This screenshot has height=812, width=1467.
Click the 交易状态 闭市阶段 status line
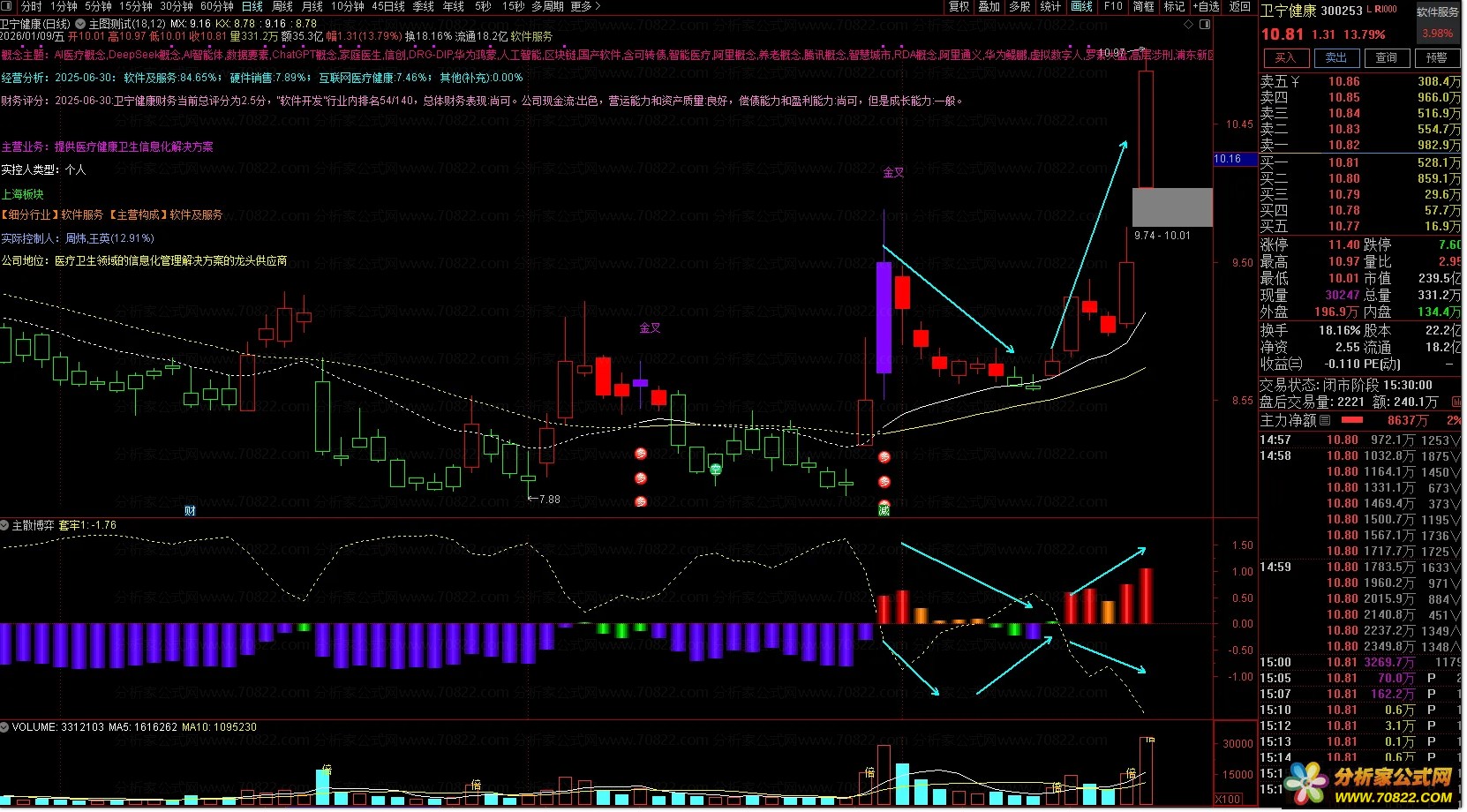(x=1346, y=386)
